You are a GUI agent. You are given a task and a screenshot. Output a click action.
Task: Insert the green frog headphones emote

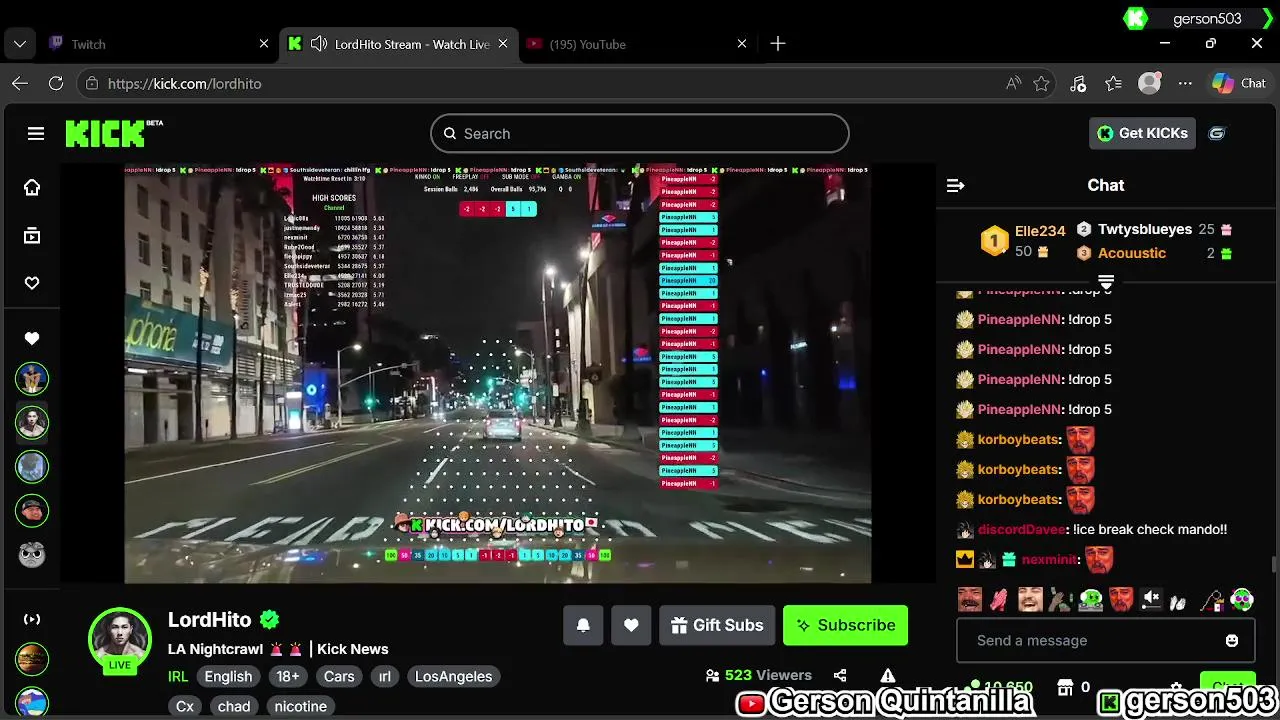[x=1242, y=600]
